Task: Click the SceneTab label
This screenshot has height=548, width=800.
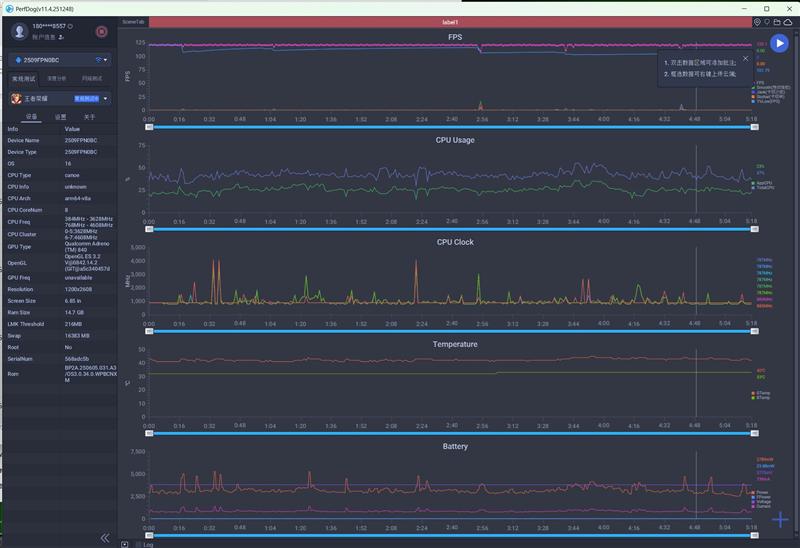Action: (x=133, y=21)
